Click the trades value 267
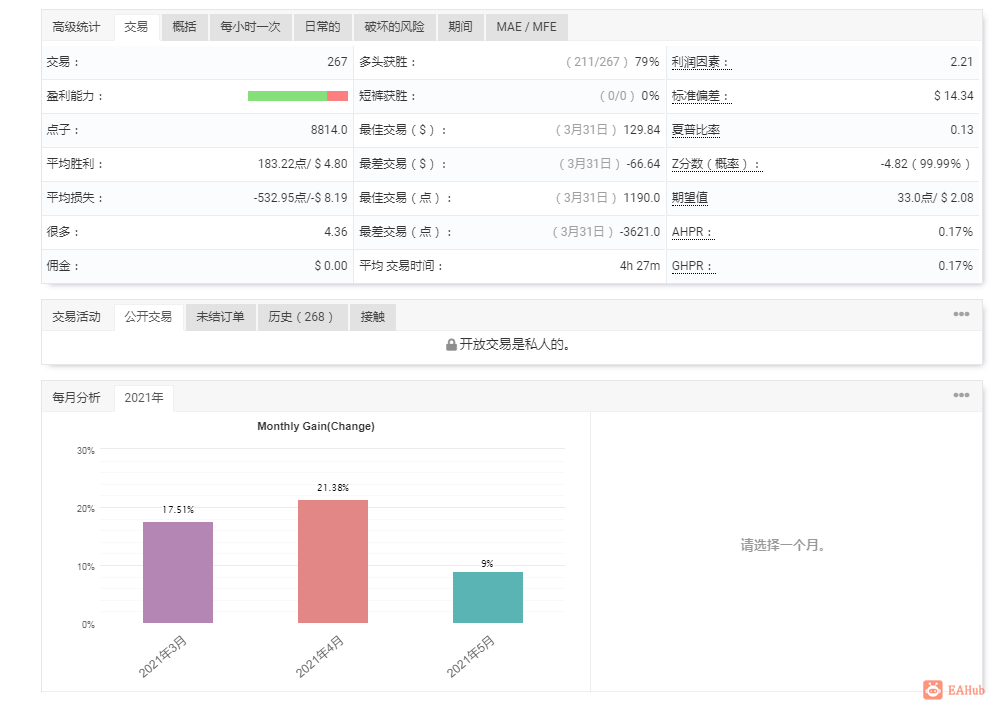The height and width of the screenshot is (705, 994). coord(337,62)
